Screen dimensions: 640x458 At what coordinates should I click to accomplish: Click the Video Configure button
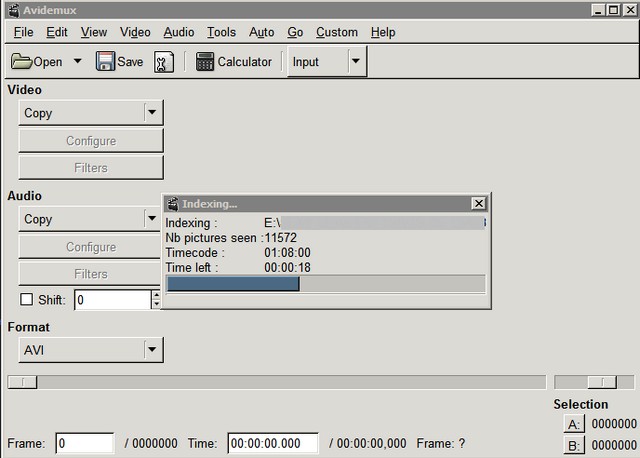pos(91,141)
